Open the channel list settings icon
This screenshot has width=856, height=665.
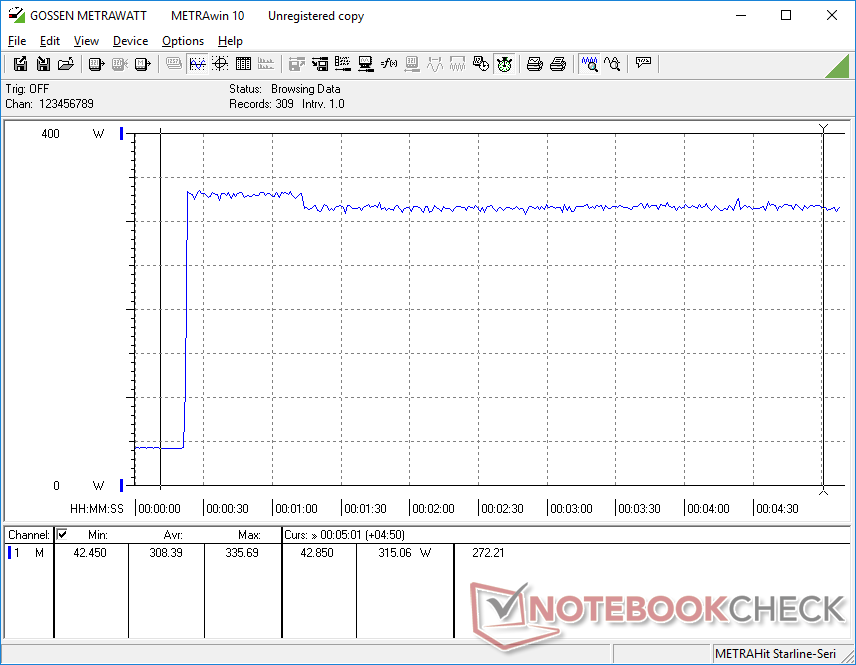[x=343, y=64]
